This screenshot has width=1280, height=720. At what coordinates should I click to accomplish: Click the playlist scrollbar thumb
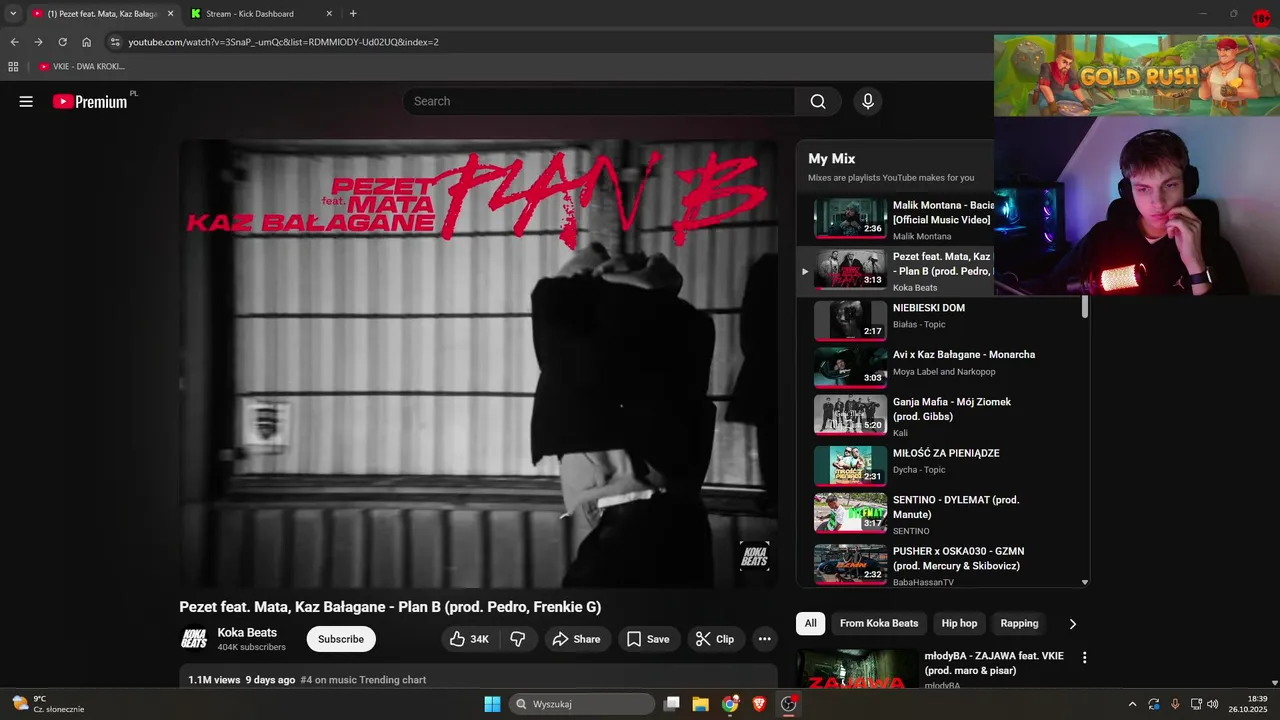1085,306
